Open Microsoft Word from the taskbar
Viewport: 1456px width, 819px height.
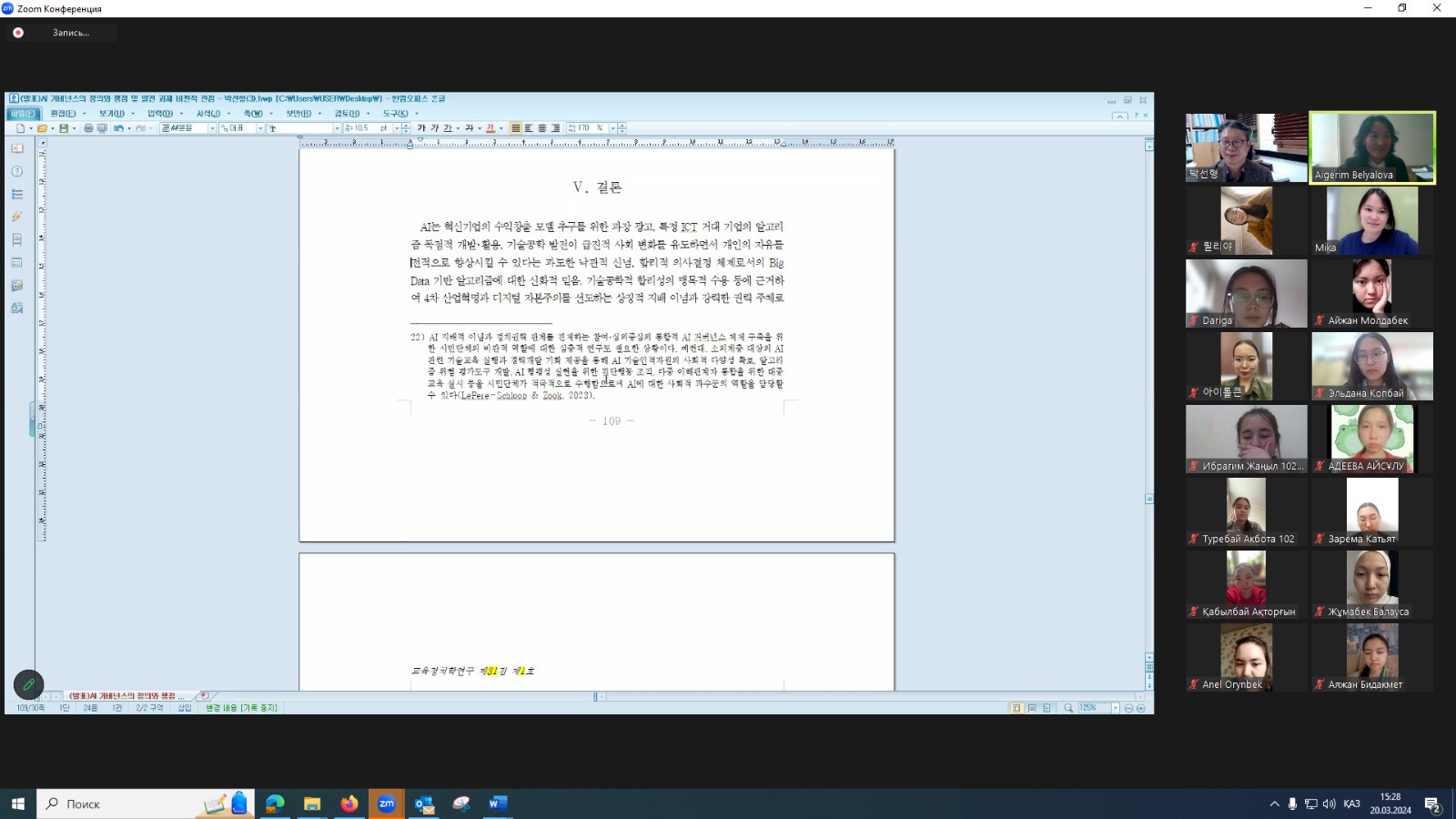pyautogui.click(x=498, y=804)
